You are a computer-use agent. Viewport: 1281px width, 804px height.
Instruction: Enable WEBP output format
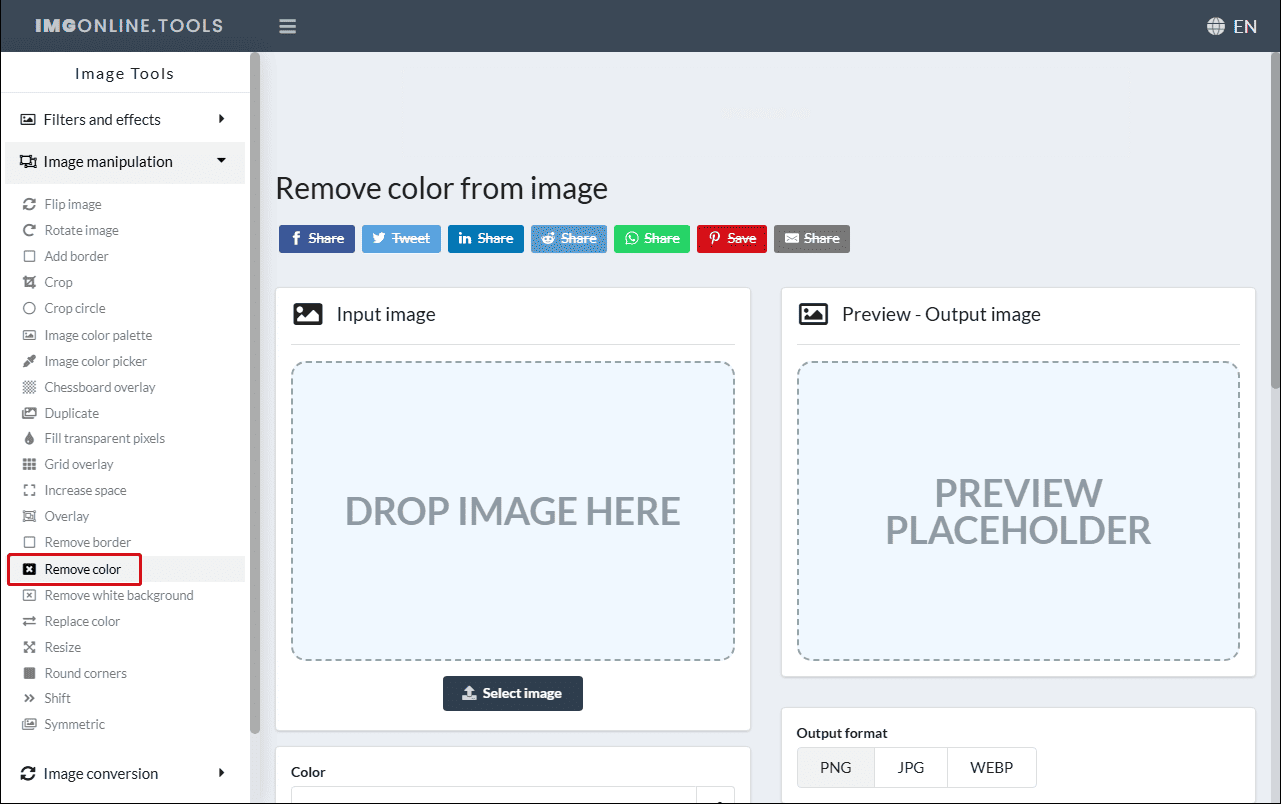click(x=991, y=767)
